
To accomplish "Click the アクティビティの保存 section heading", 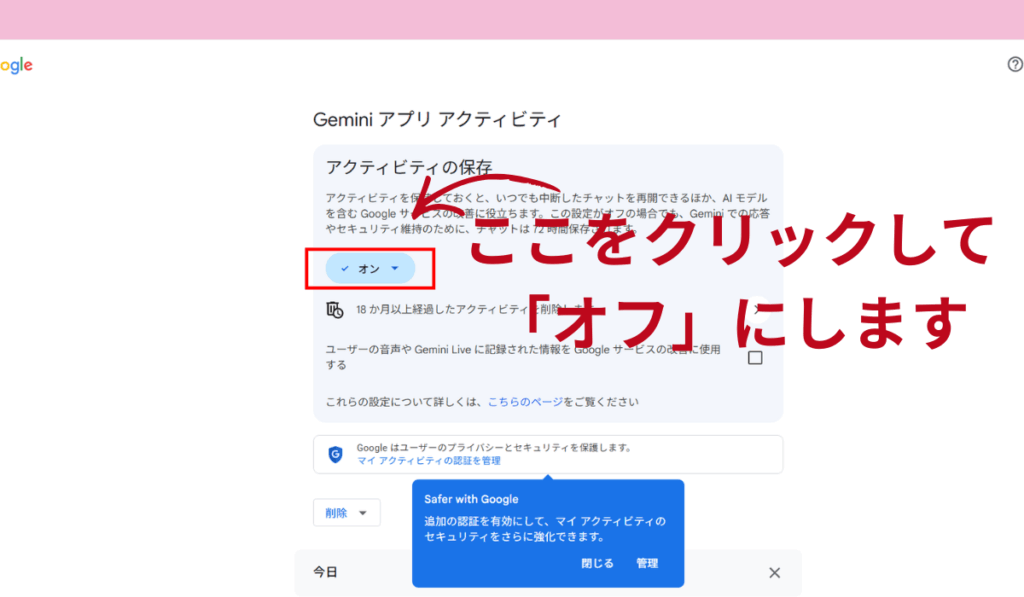I will (x=409, y=167).
